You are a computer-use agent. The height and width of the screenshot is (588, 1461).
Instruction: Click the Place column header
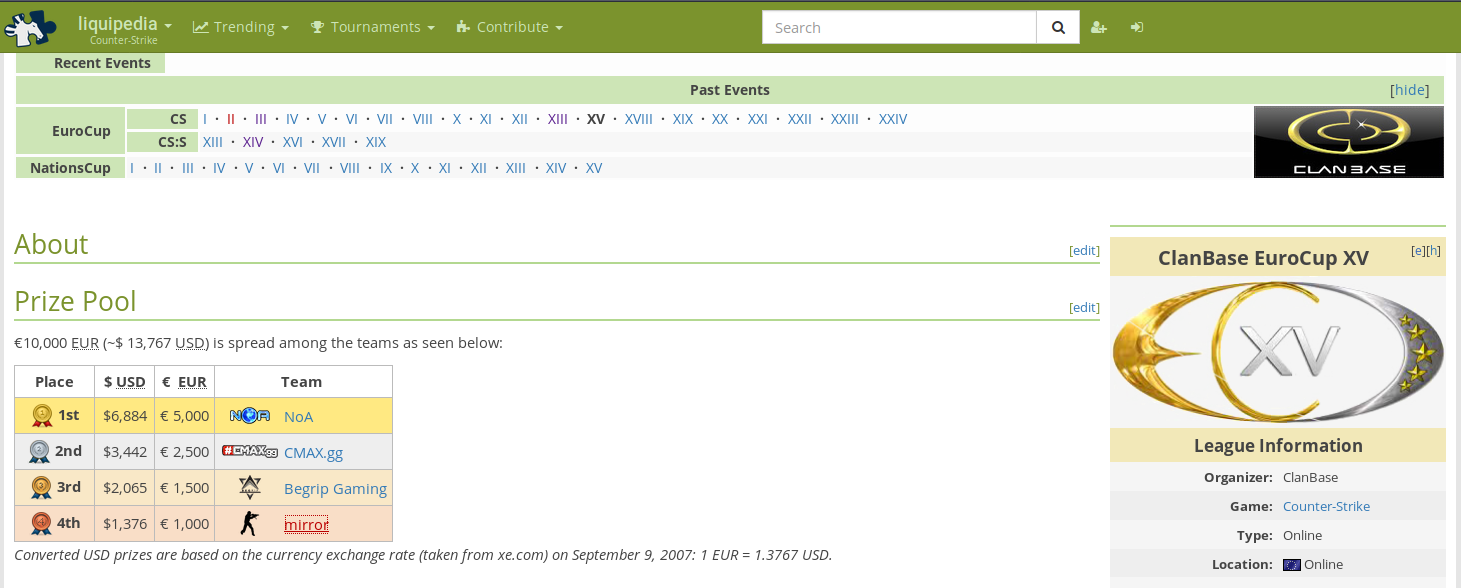coord(54,382)
